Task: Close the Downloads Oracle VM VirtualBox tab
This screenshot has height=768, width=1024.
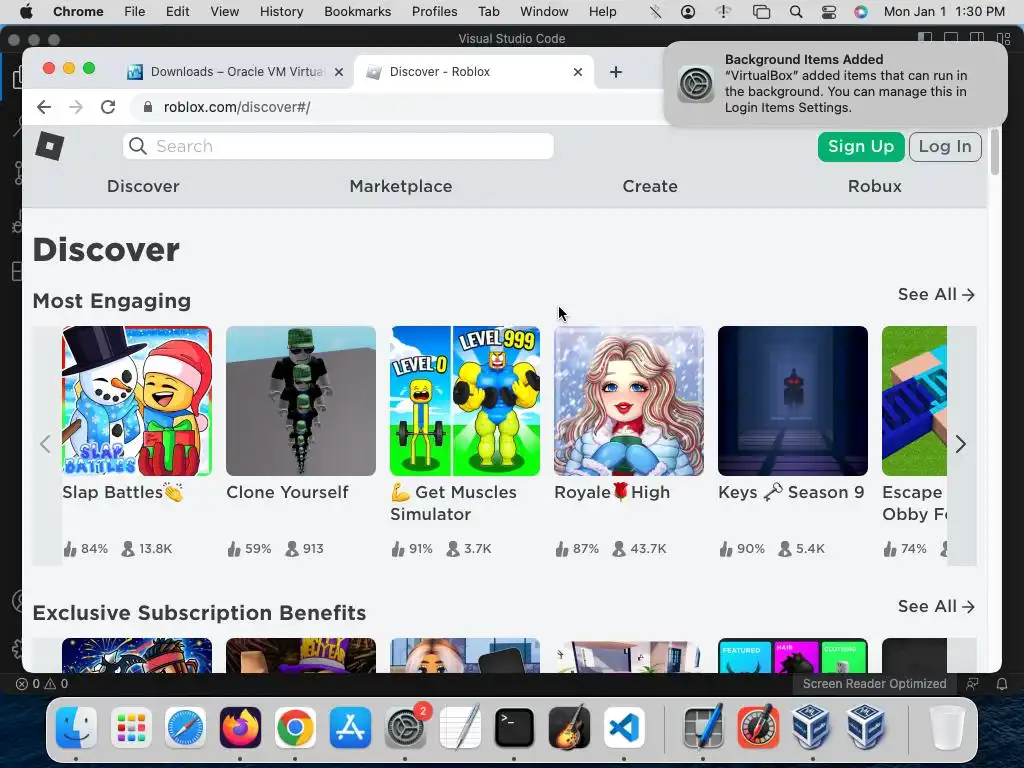Action: coord(339,72)
